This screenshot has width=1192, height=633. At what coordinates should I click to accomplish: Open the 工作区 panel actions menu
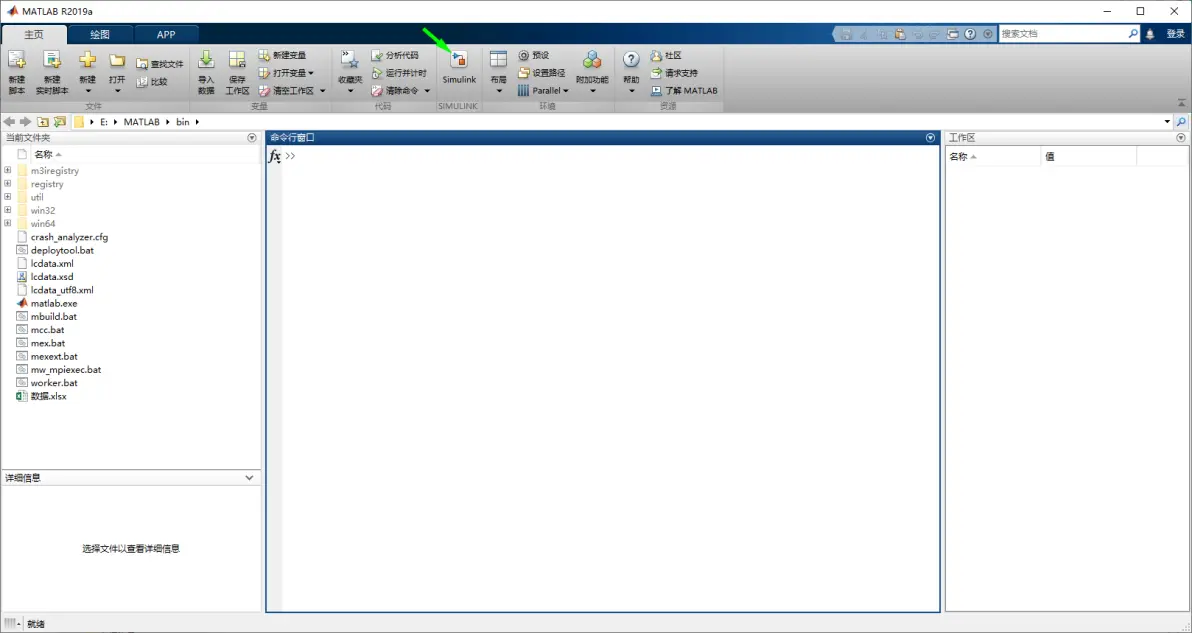click(x=1181, y=138)
